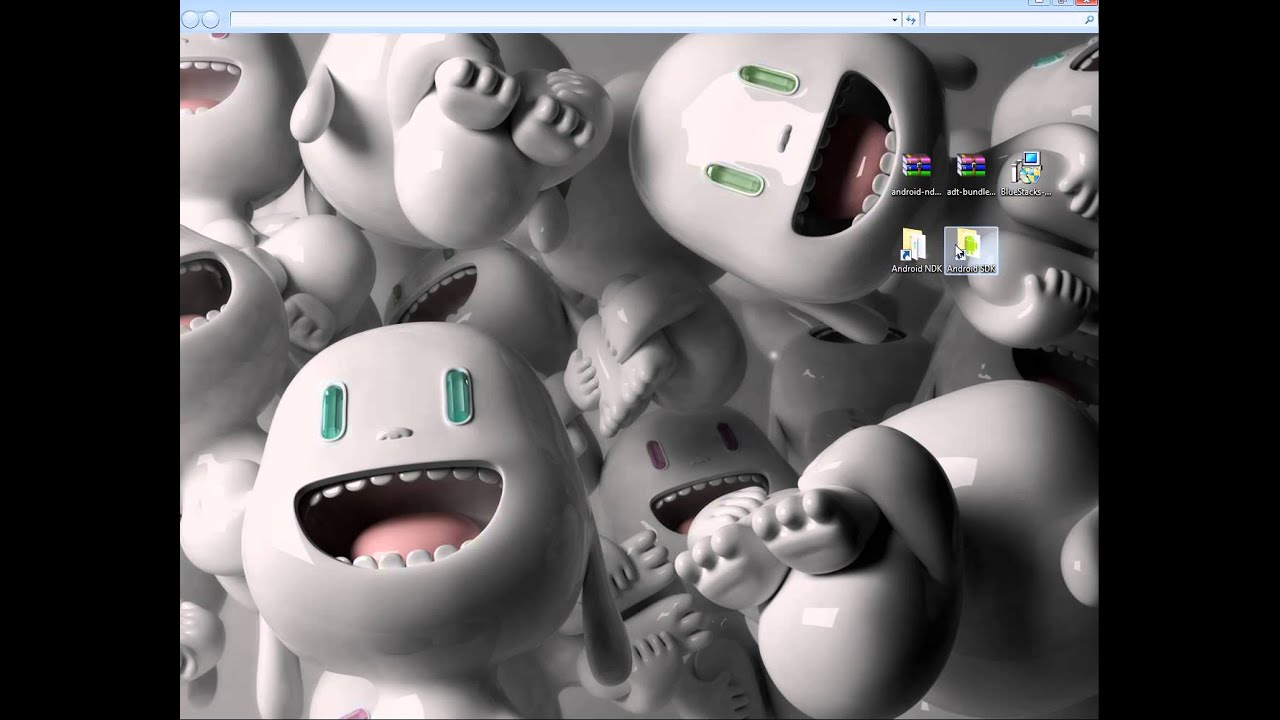Minimize the Explorer window
Viewport: 1280px width, 720px height.
click(x=1039, y=3)
